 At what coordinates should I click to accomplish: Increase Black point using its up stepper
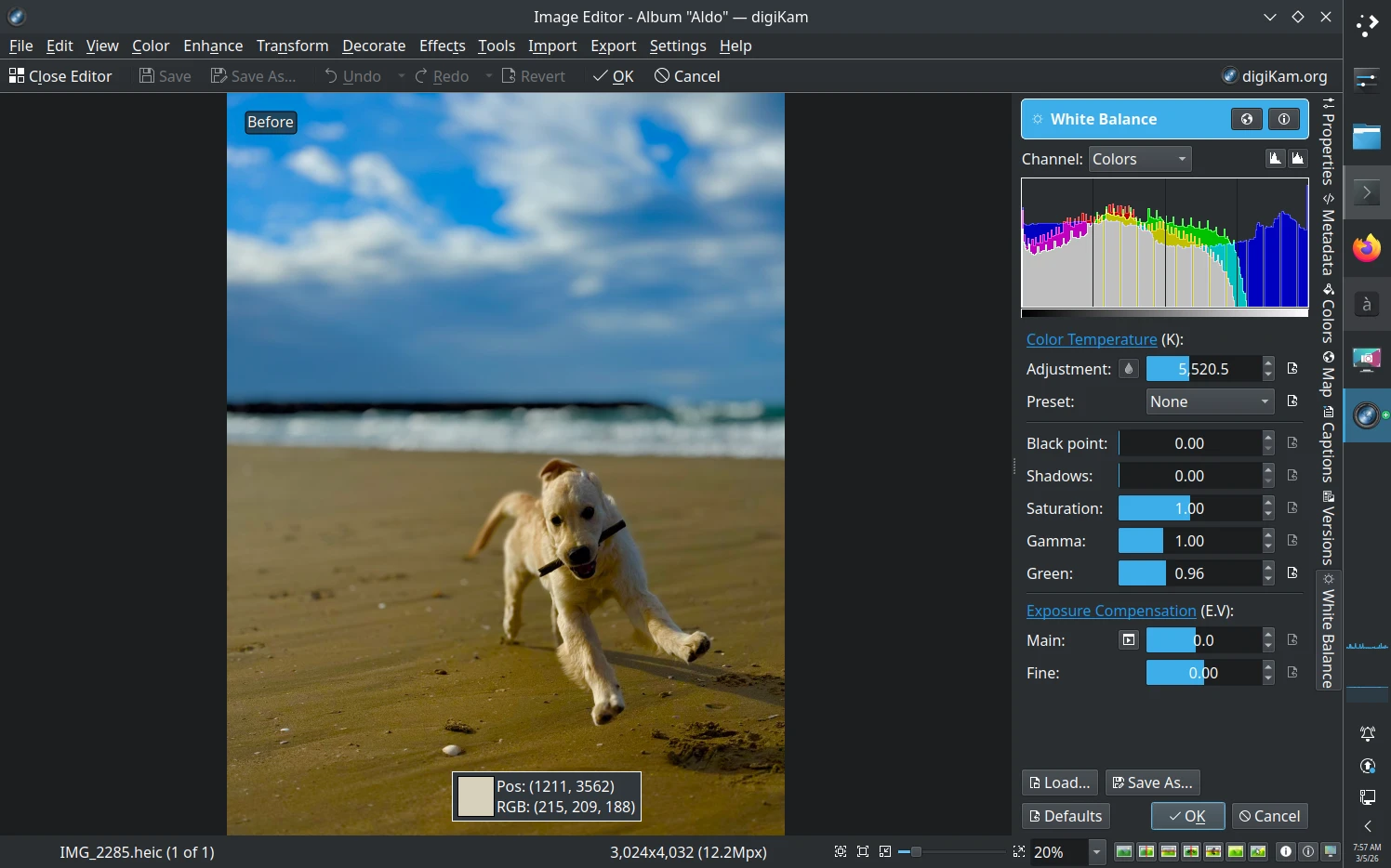point(1267,438)
